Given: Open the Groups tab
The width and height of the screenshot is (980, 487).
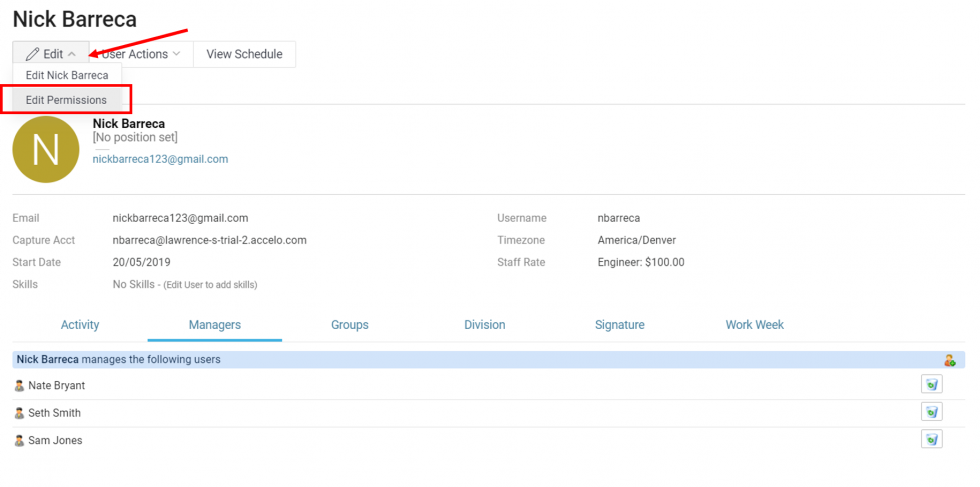Looking at the screenshot, I should pos(350,325).
